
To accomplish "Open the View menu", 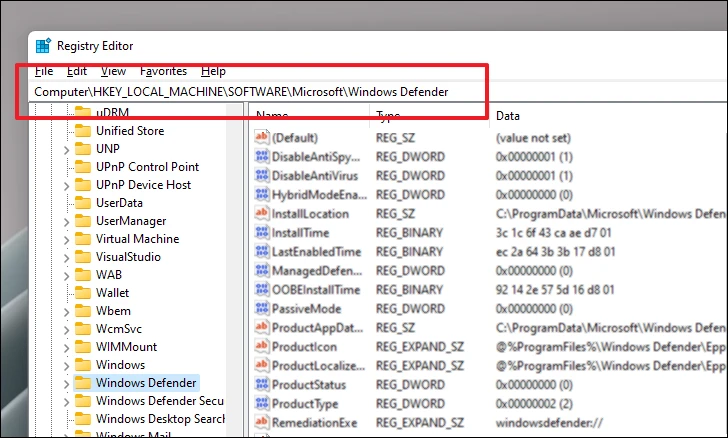I will [113, 71].
